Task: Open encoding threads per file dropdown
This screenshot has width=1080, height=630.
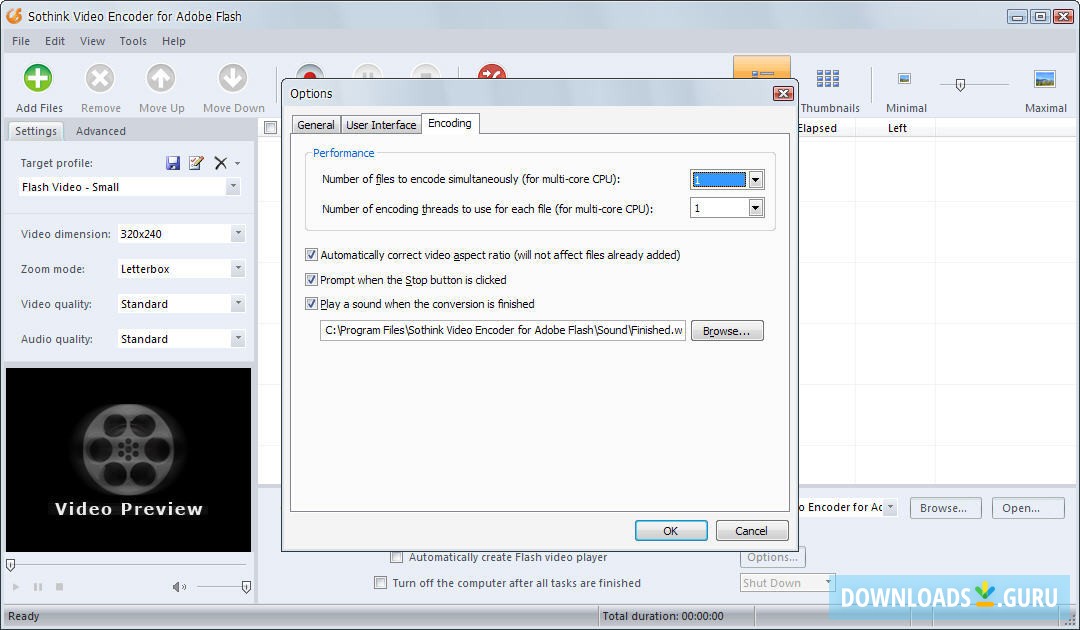Action: pos(756,208)
